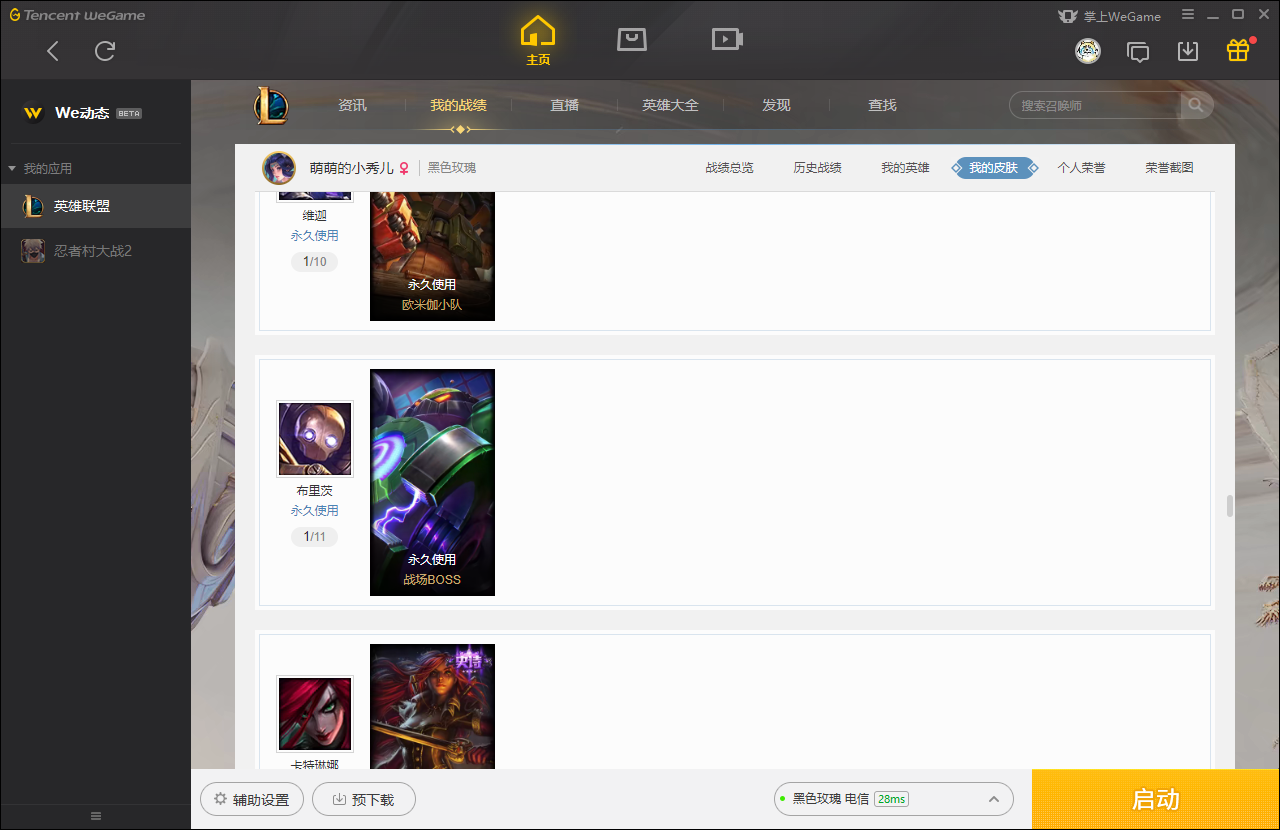This screenshot has height=830, width=1280.
Task: Click the 掌上WeGame link
Action: [x=1110, y=16]
